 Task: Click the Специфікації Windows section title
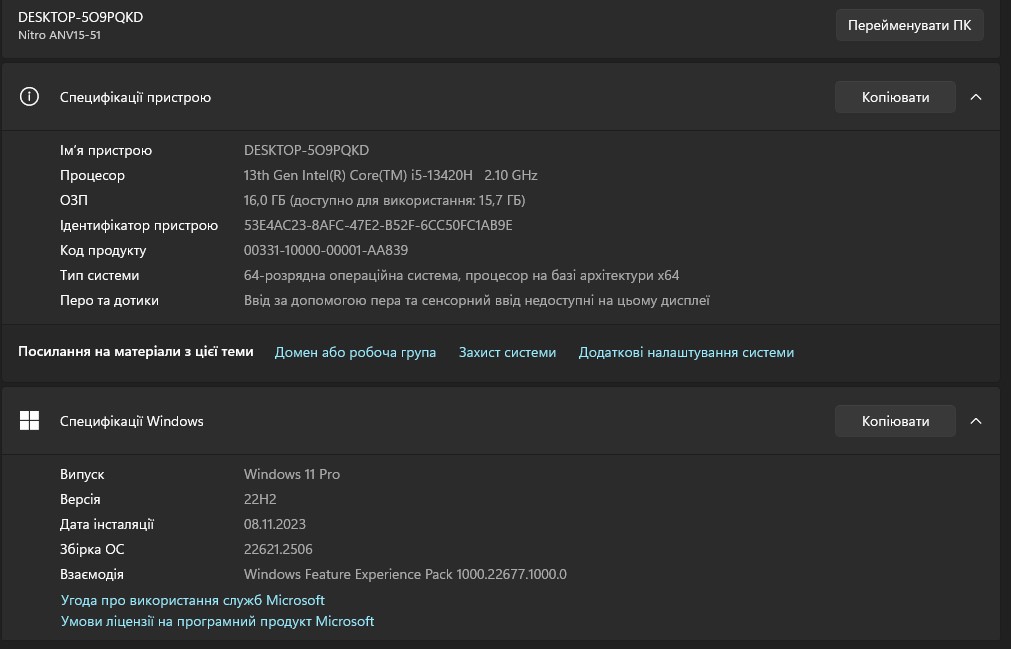point(131,421)
